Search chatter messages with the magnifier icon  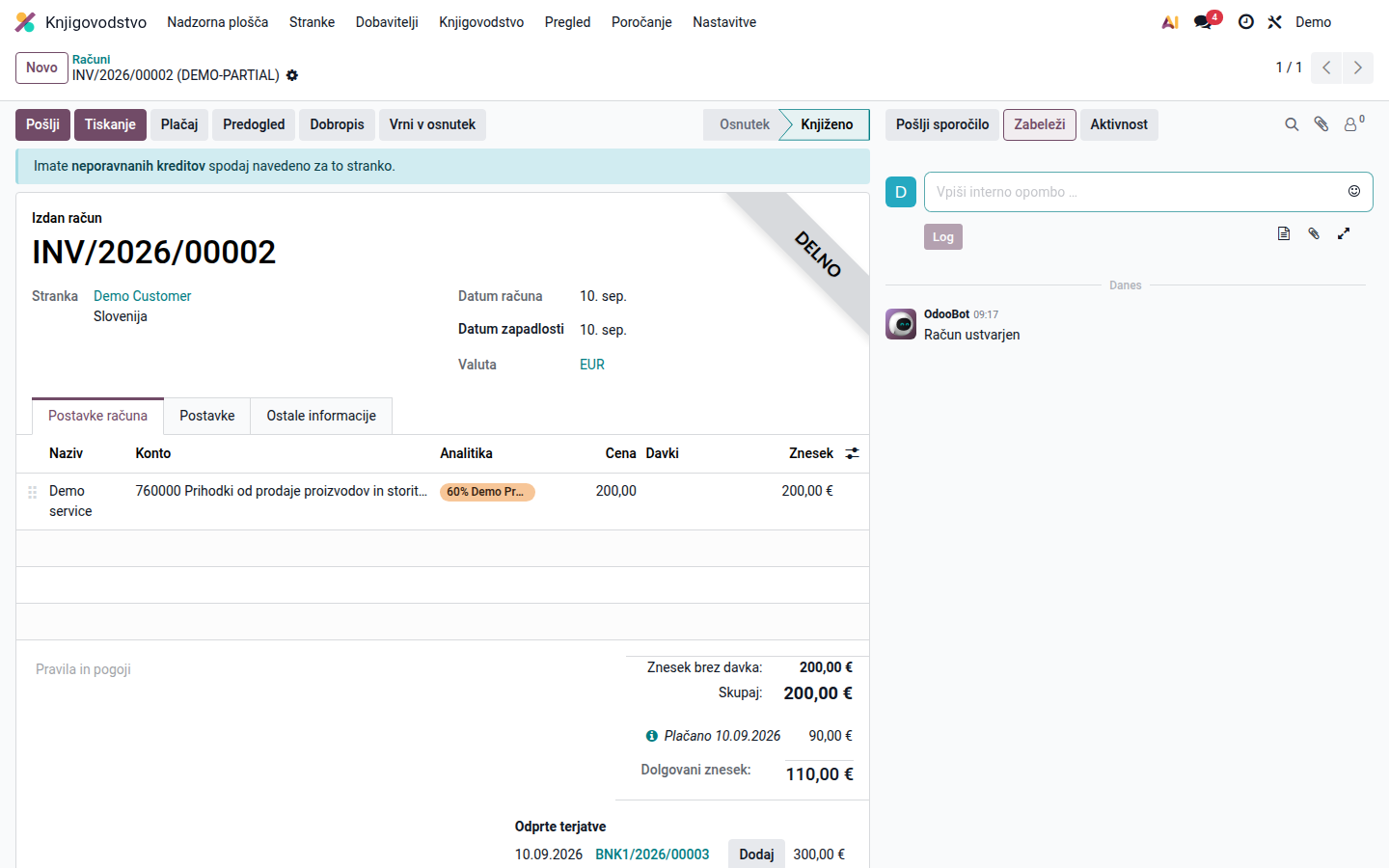coord(1292,124)
